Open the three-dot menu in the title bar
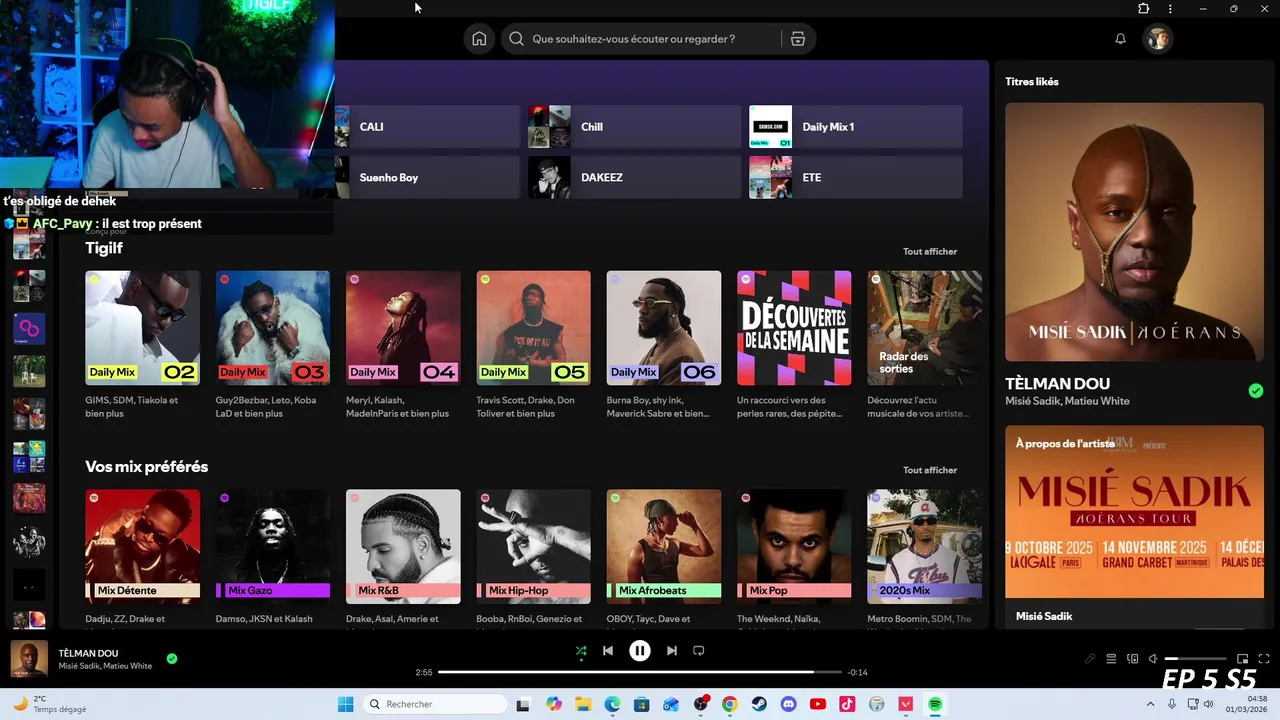Image resolution: width=1280 pixels, height=720 pixels. [1170, 8]
